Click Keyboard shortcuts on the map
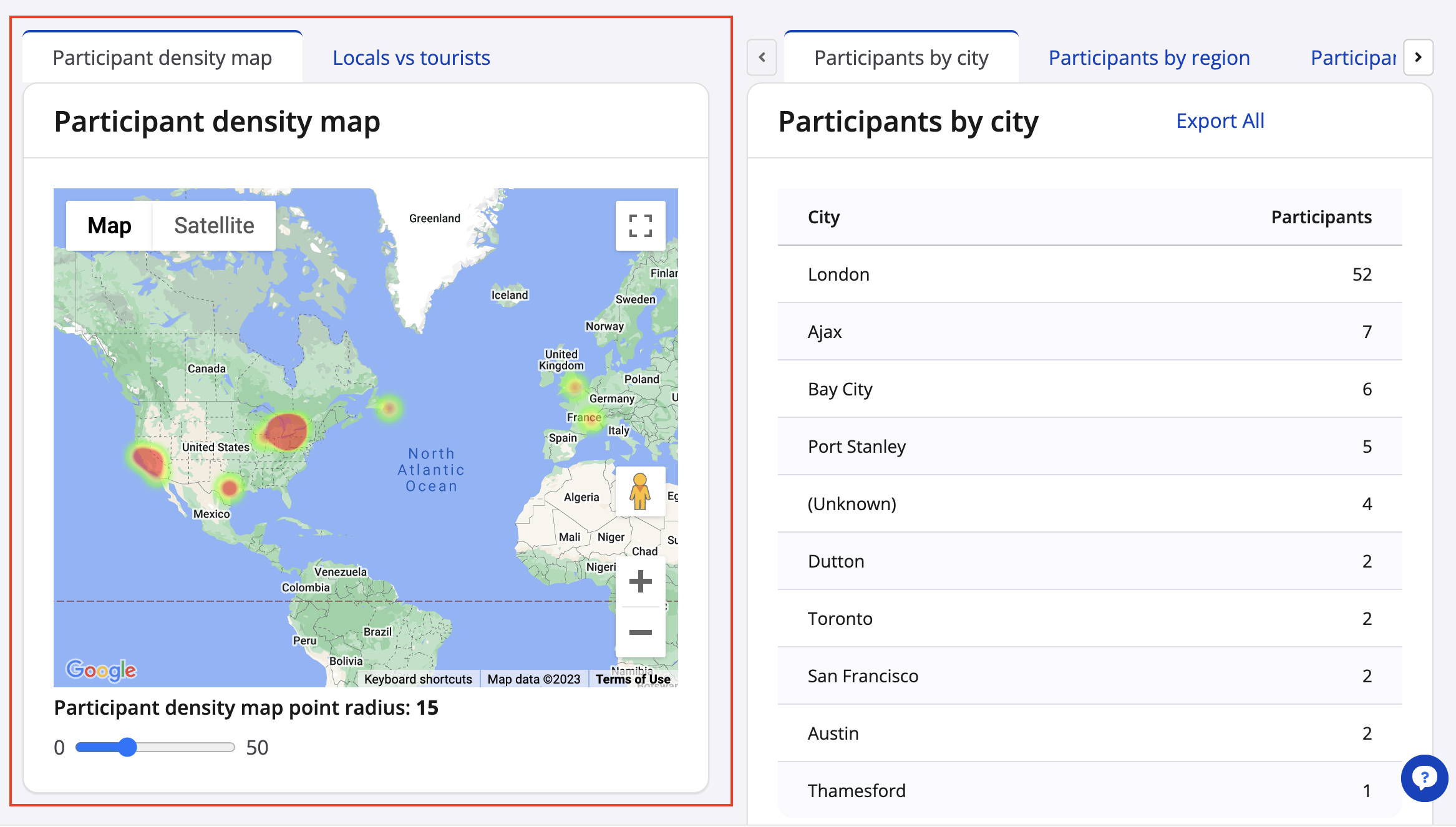This screenshot has height=827, width=1456. (x=418, y=679)
